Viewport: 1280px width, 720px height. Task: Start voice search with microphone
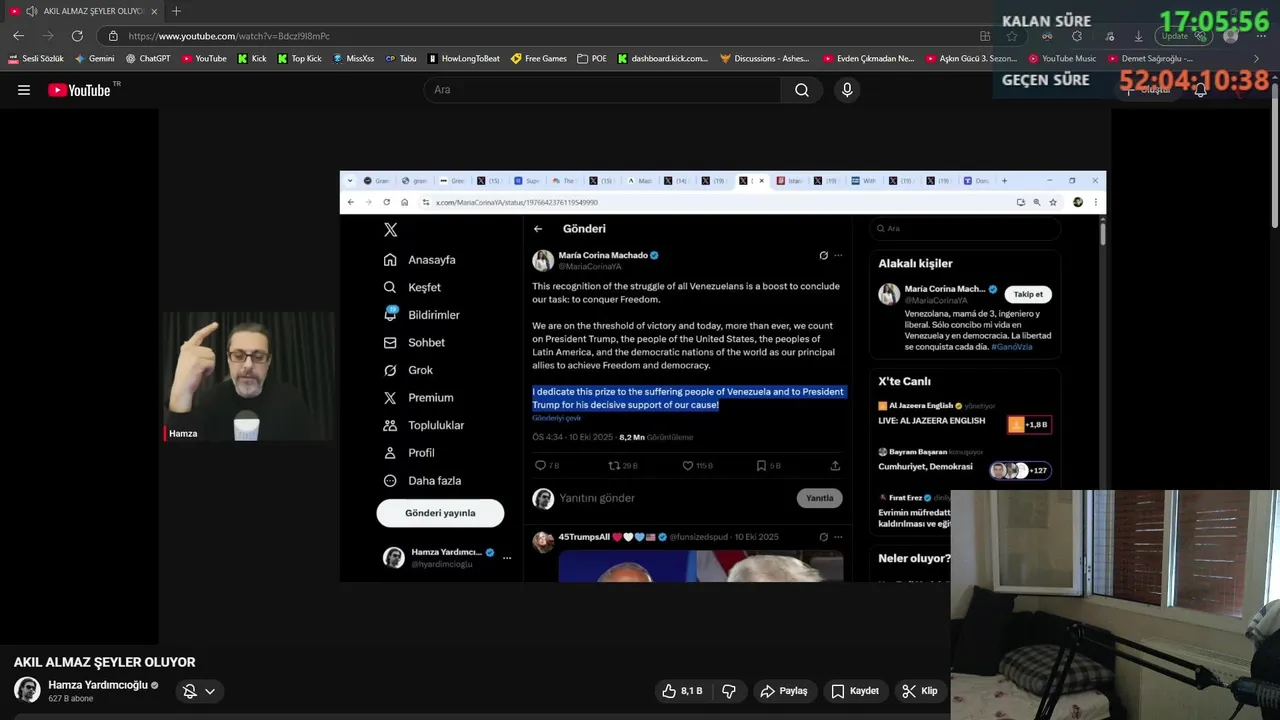(x=847, y=90)
